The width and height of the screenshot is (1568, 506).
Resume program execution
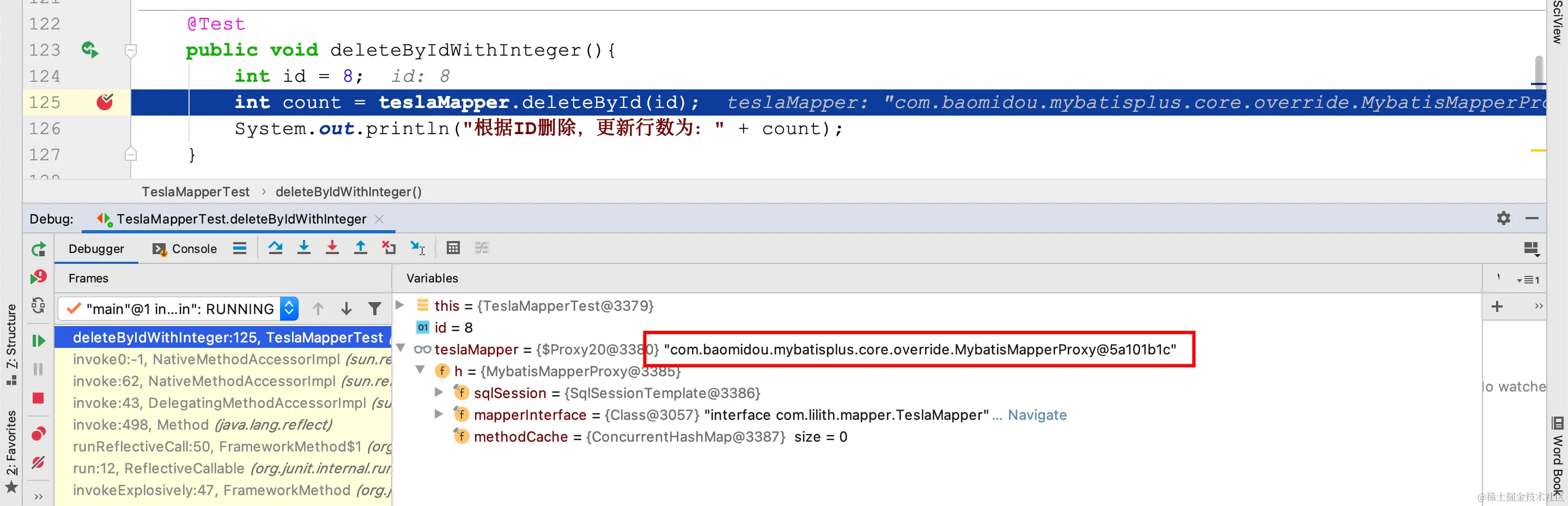[38, 340]
